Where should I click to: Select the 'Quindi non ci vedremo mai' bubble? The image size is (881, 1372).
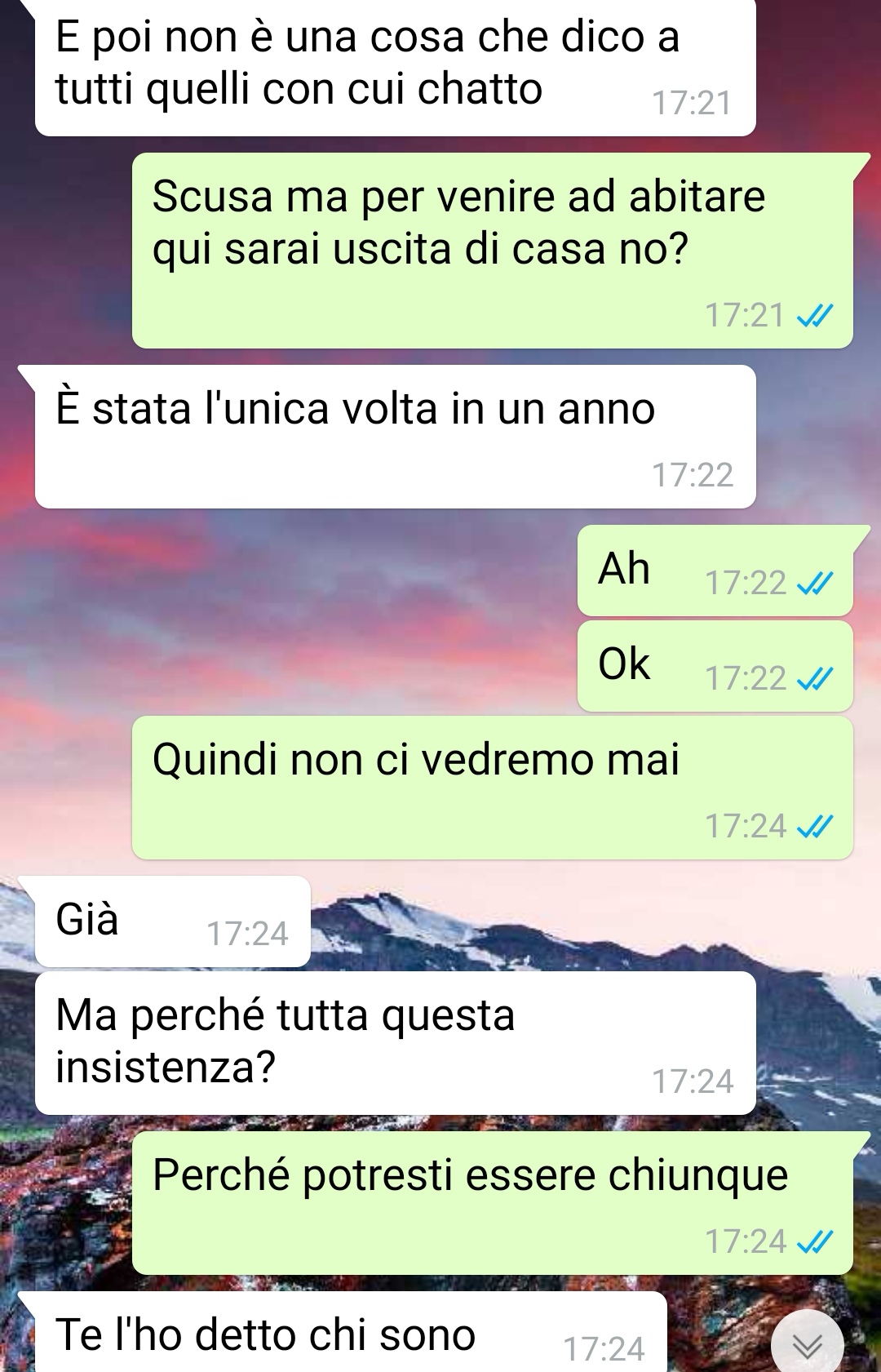click(493, 788)
